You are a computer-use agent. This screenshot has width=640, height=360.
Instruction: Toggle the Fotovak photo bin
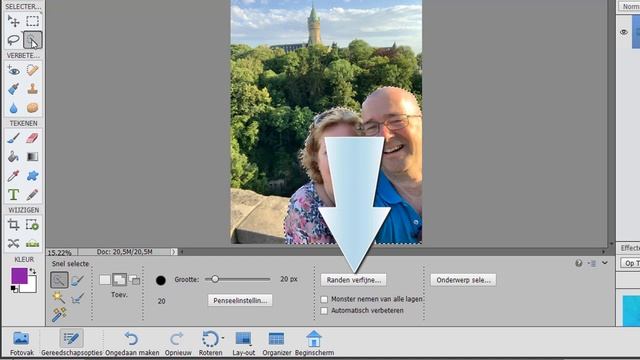pyautogui.click(x=21, y=343)
